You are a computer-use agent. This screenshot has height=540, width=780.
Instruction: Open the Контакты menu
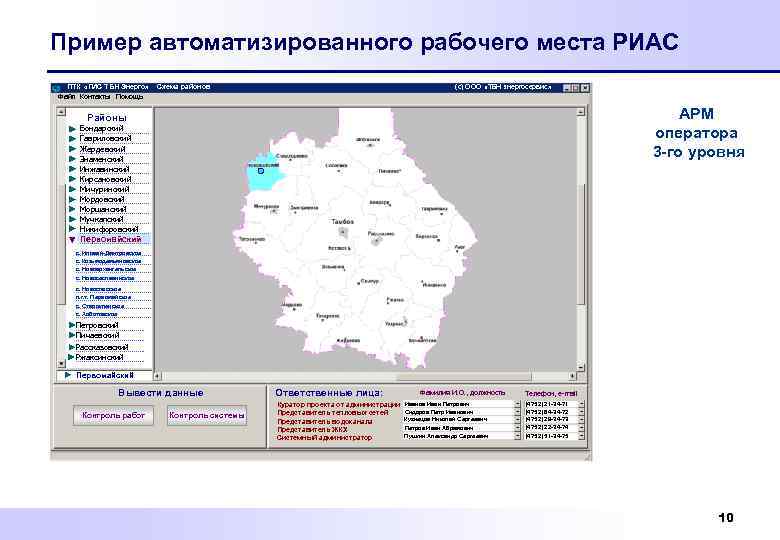[95, 96]
